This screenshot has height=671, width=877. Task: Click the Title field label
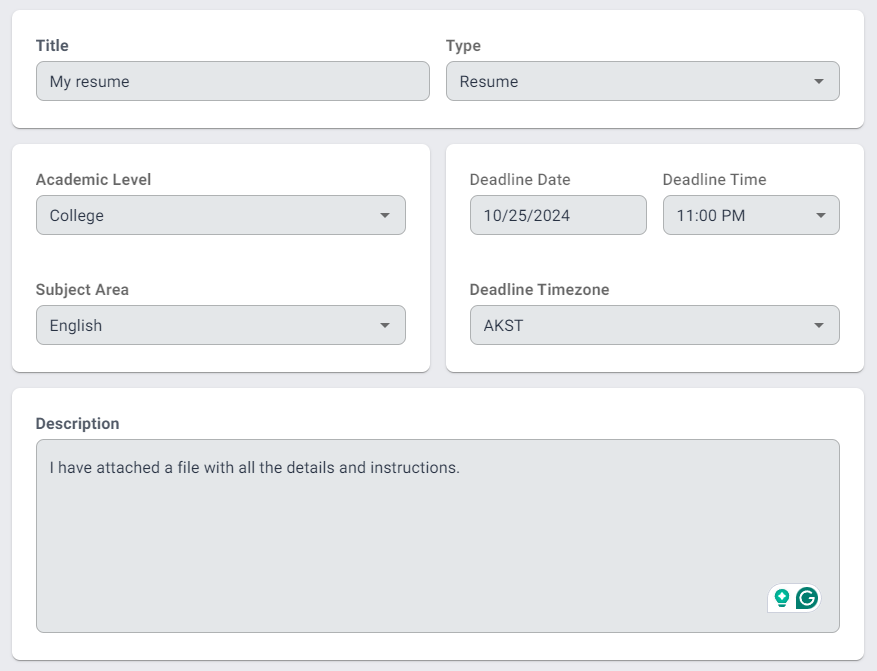coord(52,45)
